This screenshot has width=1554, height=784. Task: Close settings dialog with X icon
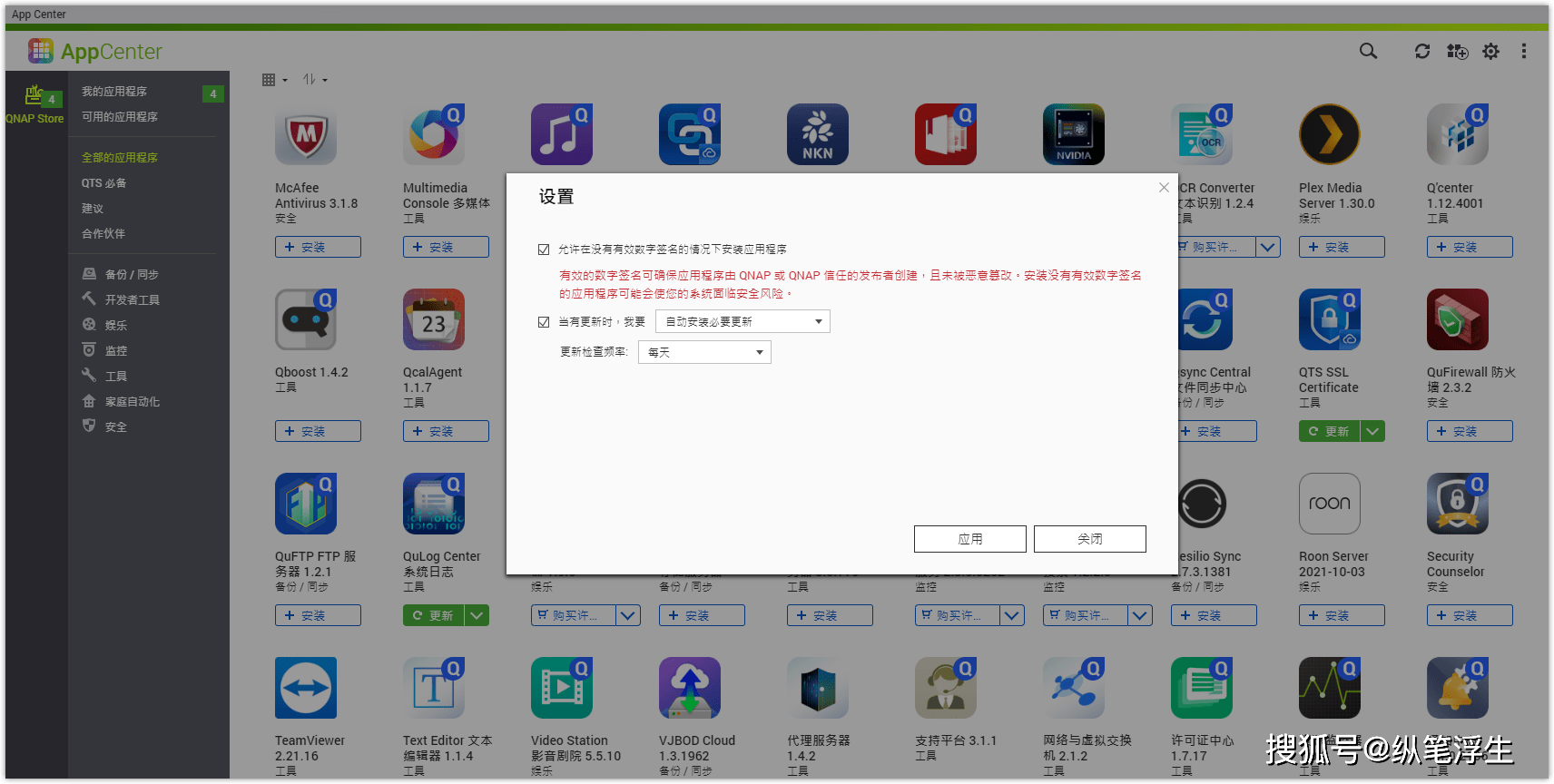[x=1164, y=188]
